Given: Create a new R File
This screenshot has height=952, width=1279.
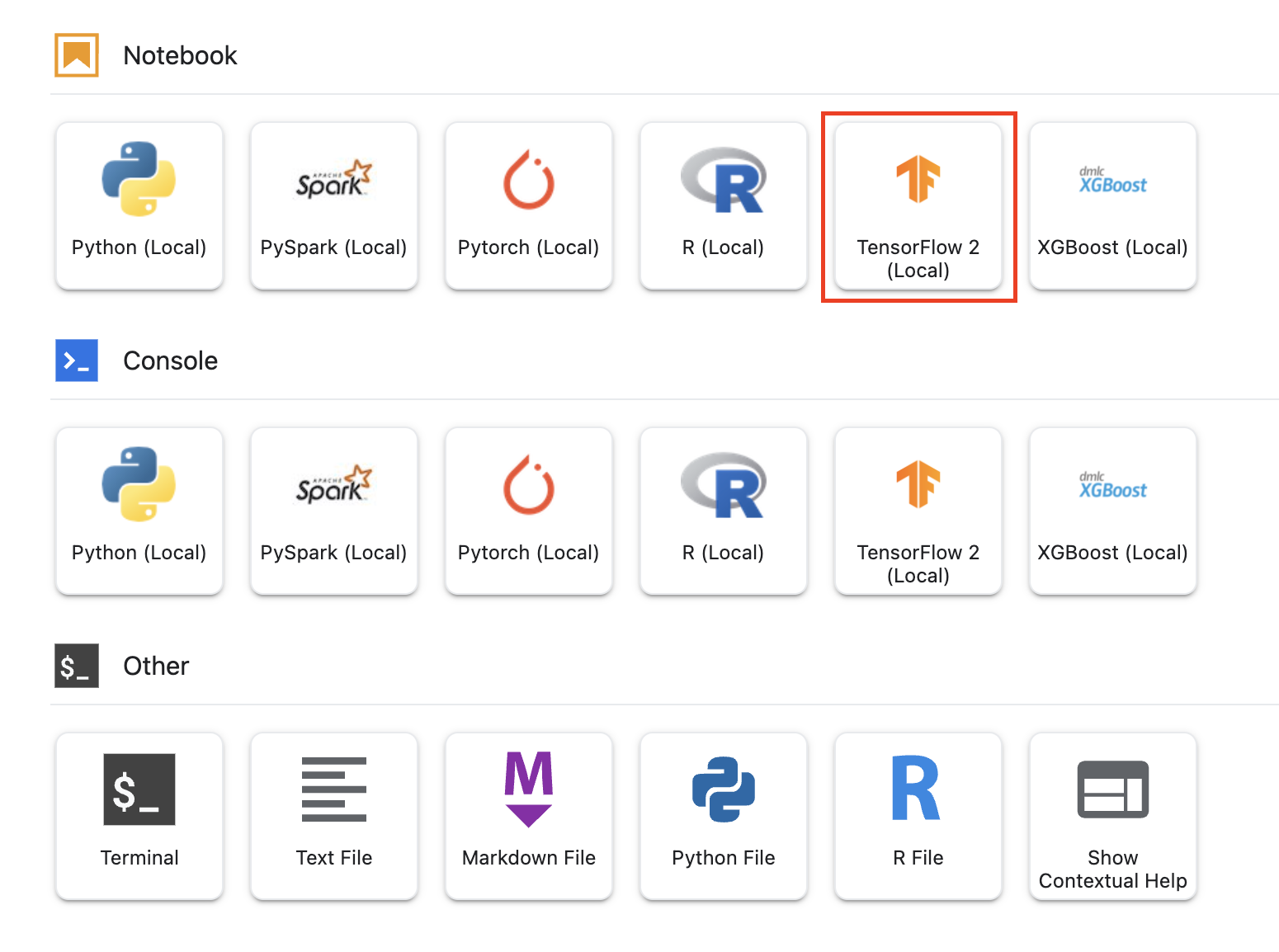Looking at the screenshot, I should click(918, 817).
